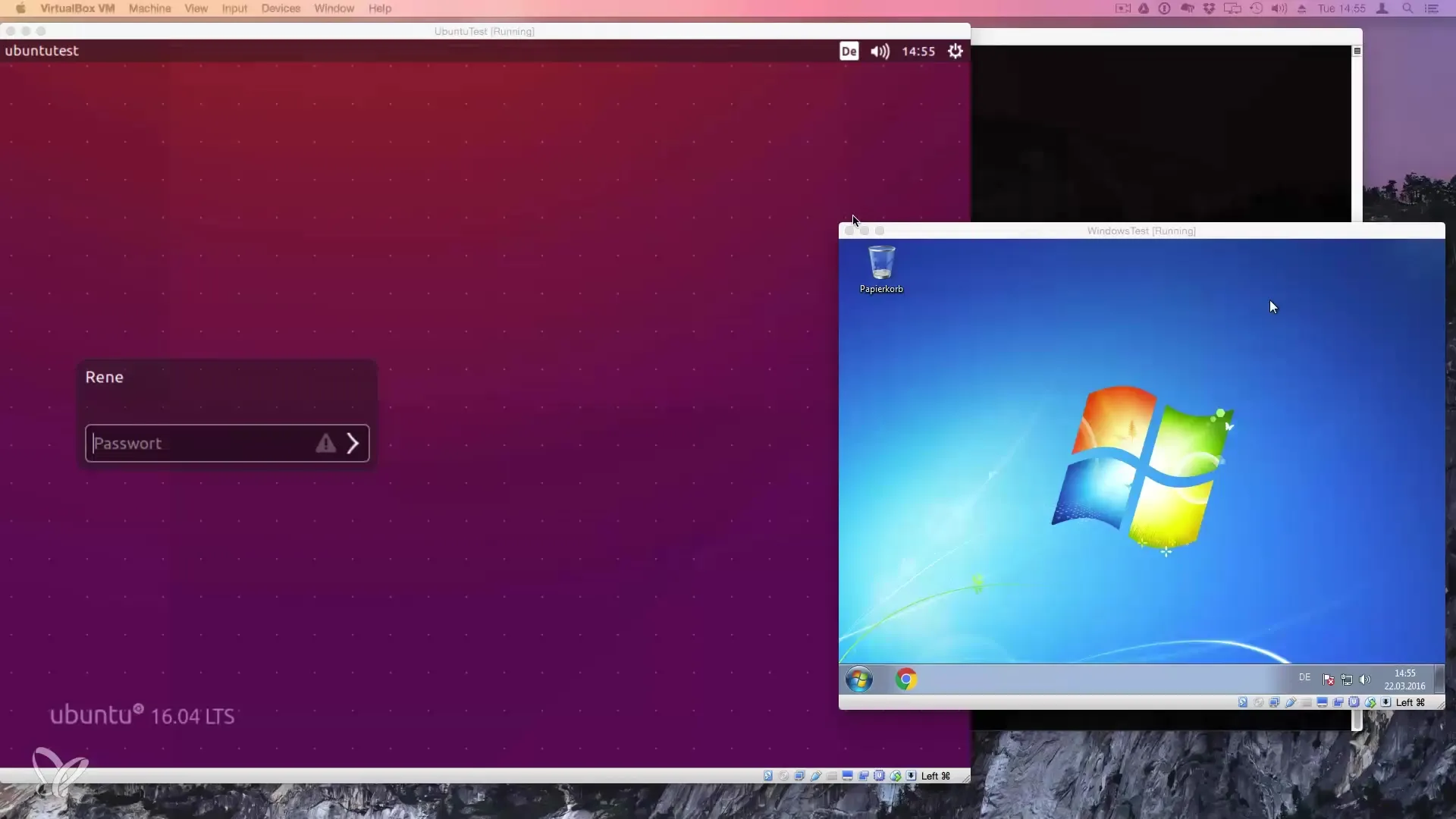
Task: Click the mouse integration indicator in WindowsTest status bar
Action: [x=1370, y=702]
